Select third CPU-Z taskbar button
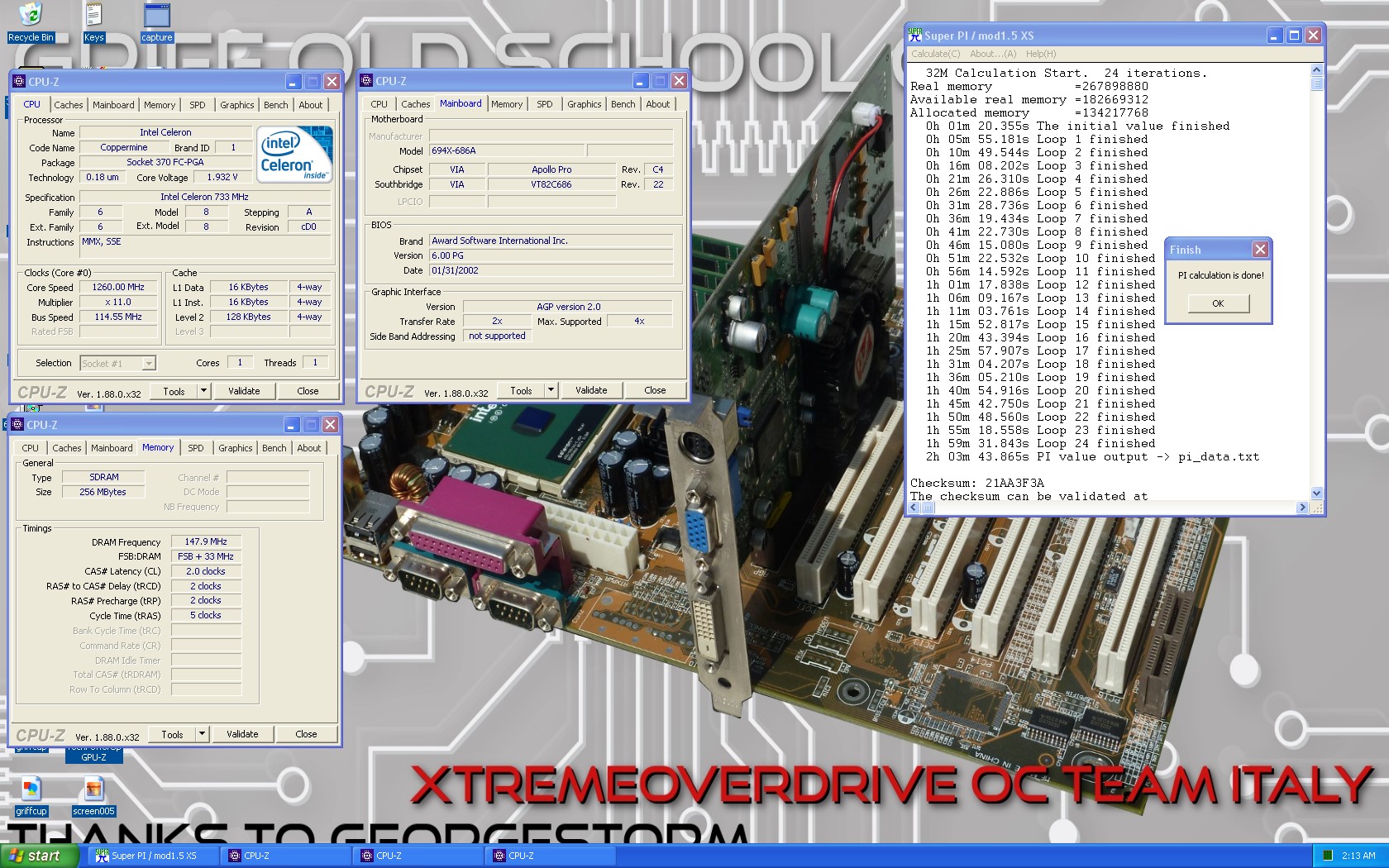The height and width of the screenshot is (868, 1389). point(551,856)
